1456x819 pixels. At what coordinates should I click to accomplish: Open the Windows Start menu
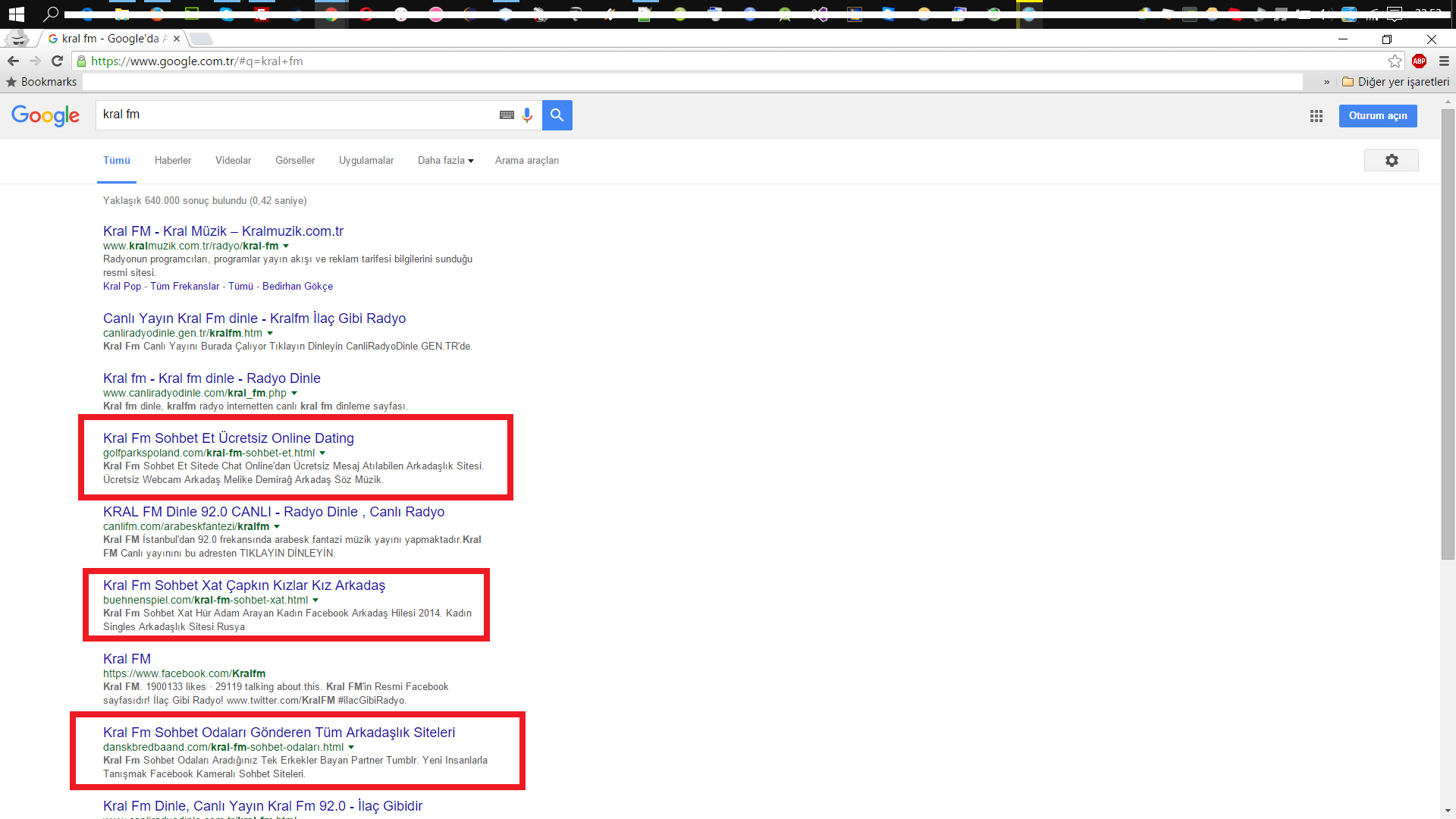tap(16, 14)
